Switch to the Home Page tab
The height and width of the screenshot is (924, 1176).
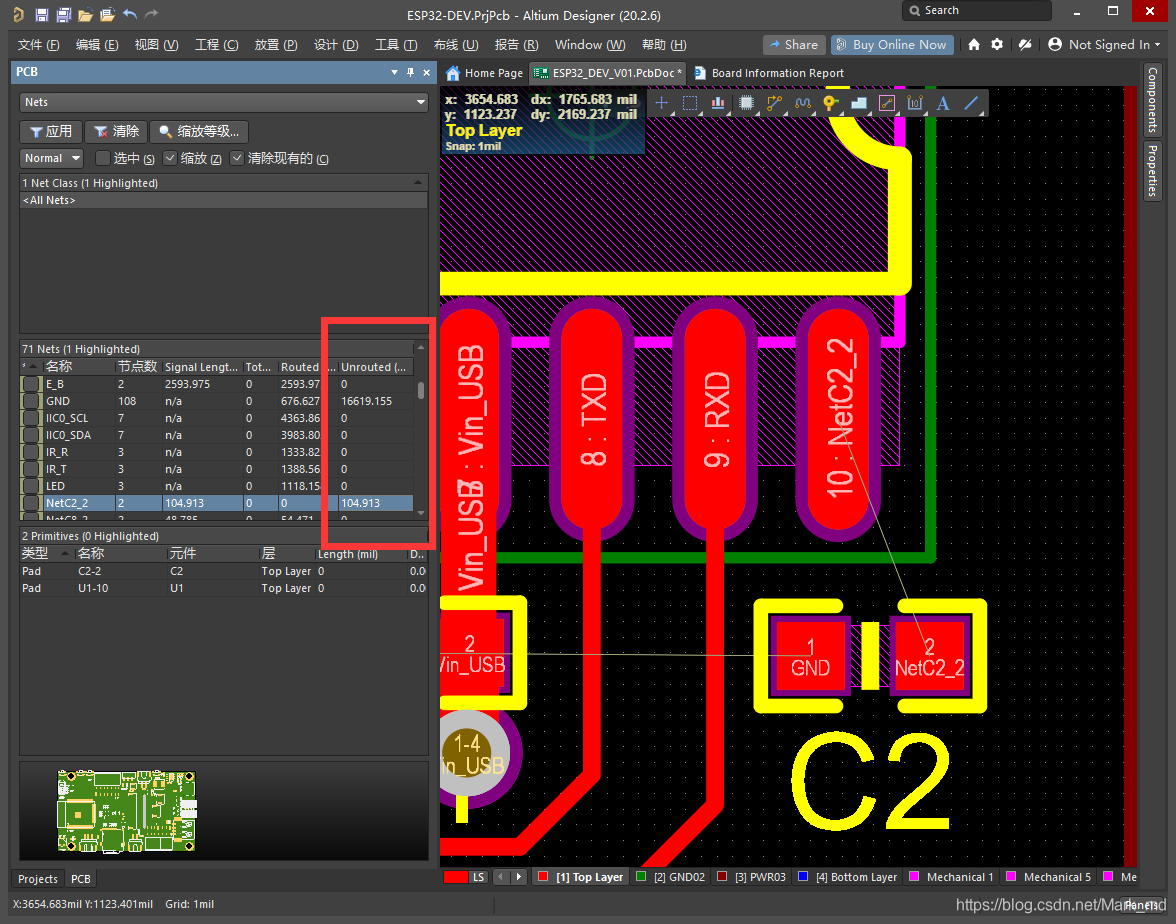click(x=484, y=73)
